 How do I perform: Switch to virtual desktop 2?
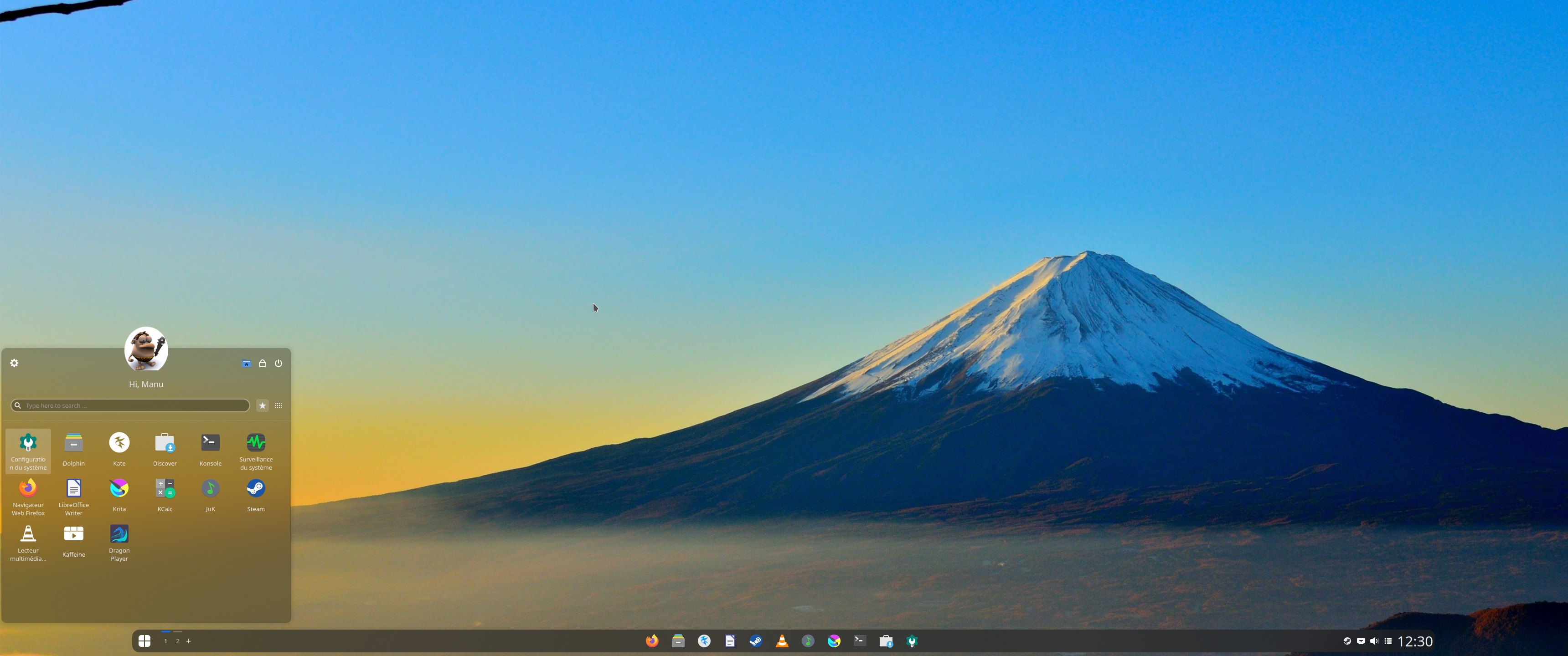coord(177,641)
